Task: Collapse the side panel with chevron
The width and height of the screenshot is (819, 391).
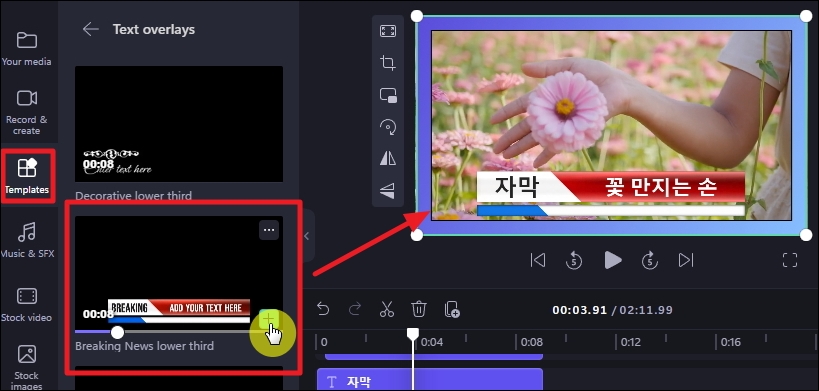Action: coord(307,236)
